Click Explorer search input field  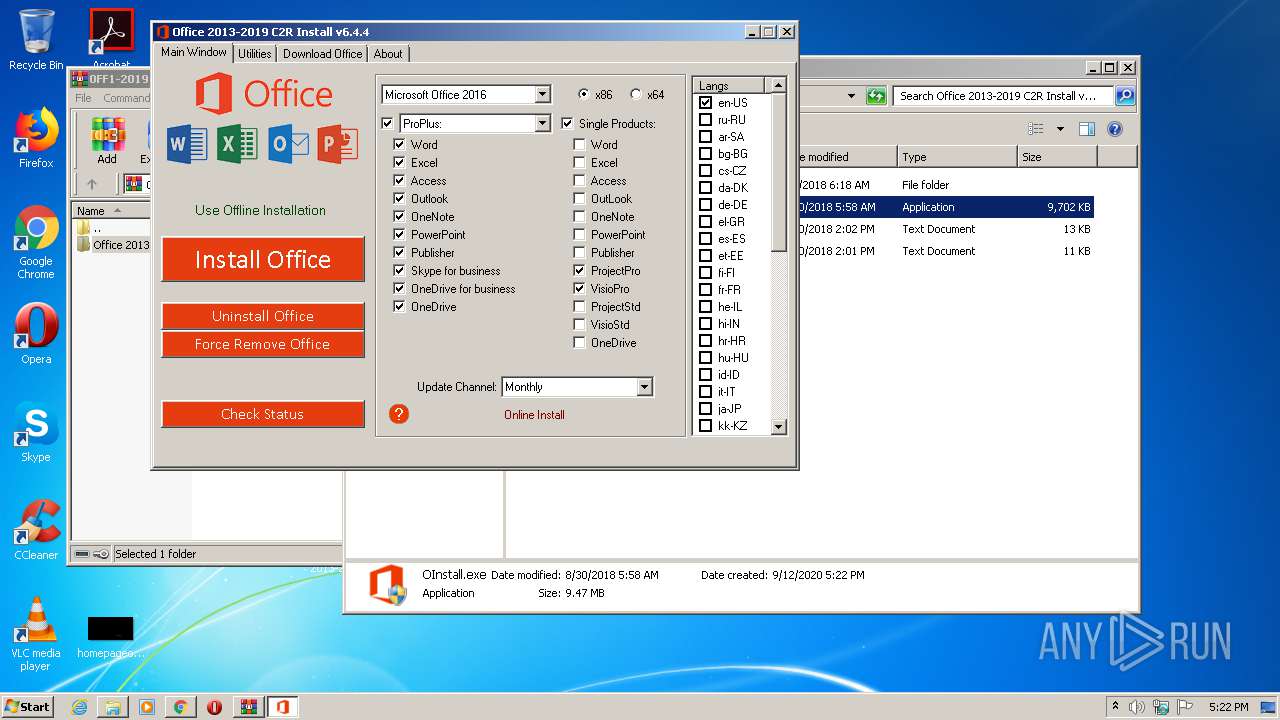coord(1003,96)
